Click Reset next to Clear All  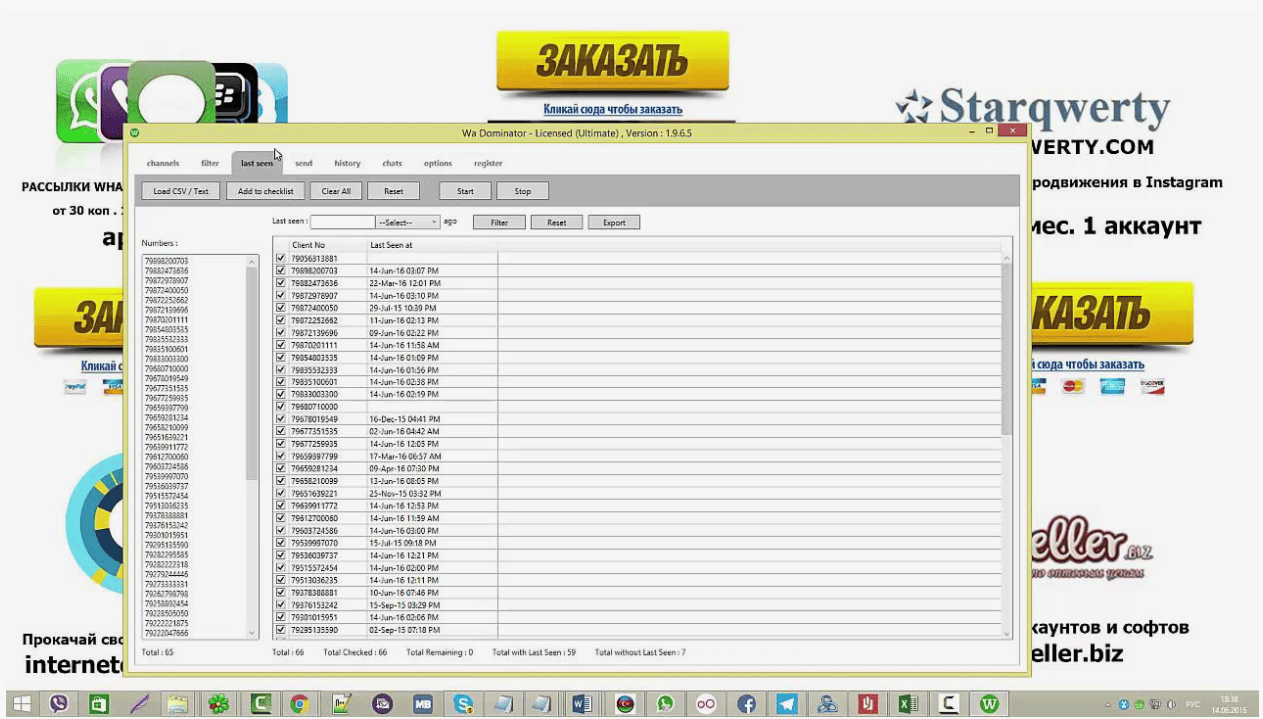(x=393, y=191)
